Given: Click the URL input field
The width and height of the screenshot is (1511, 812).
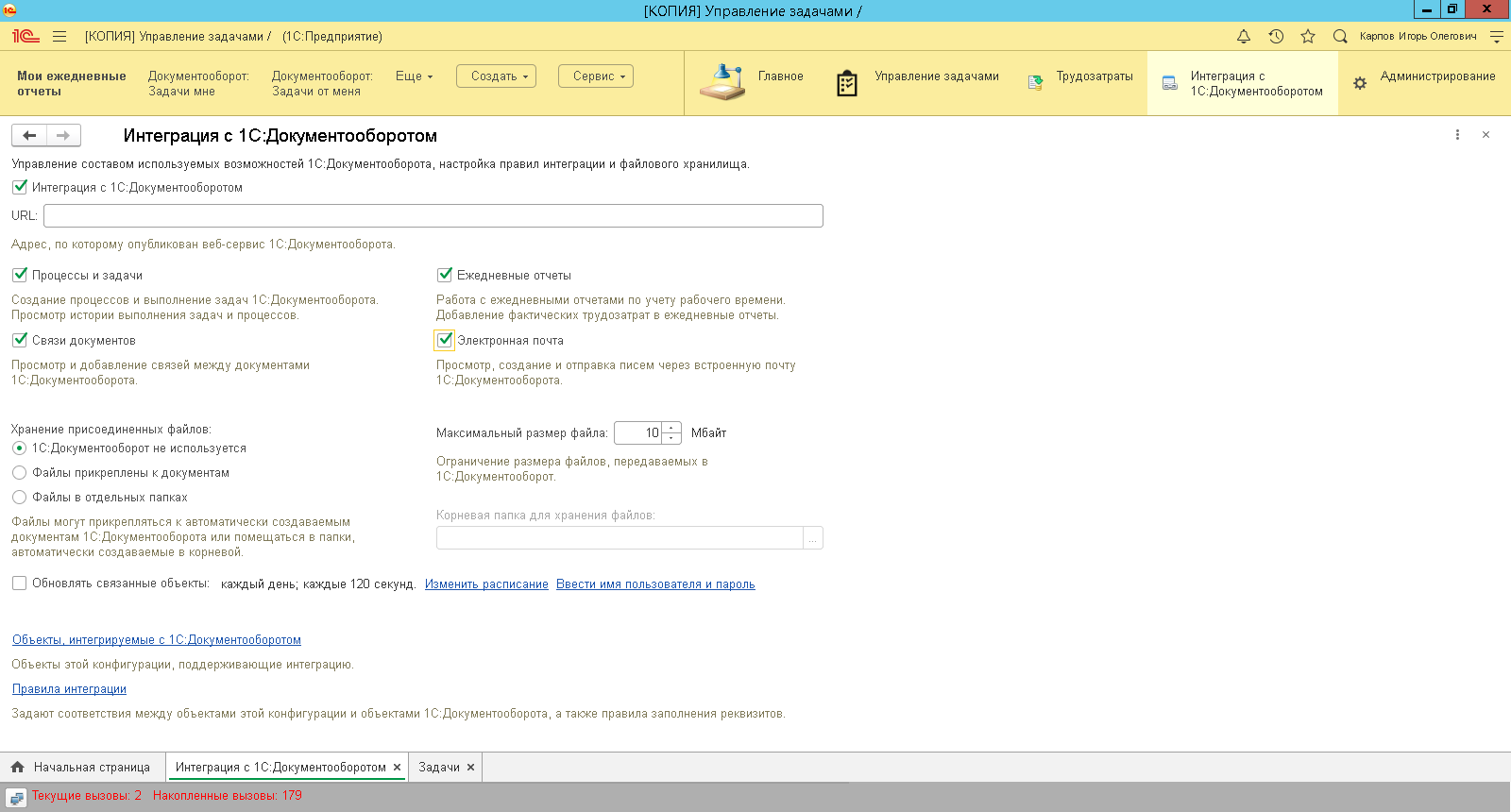Looking at the screenshot, I should coord(433,216).
